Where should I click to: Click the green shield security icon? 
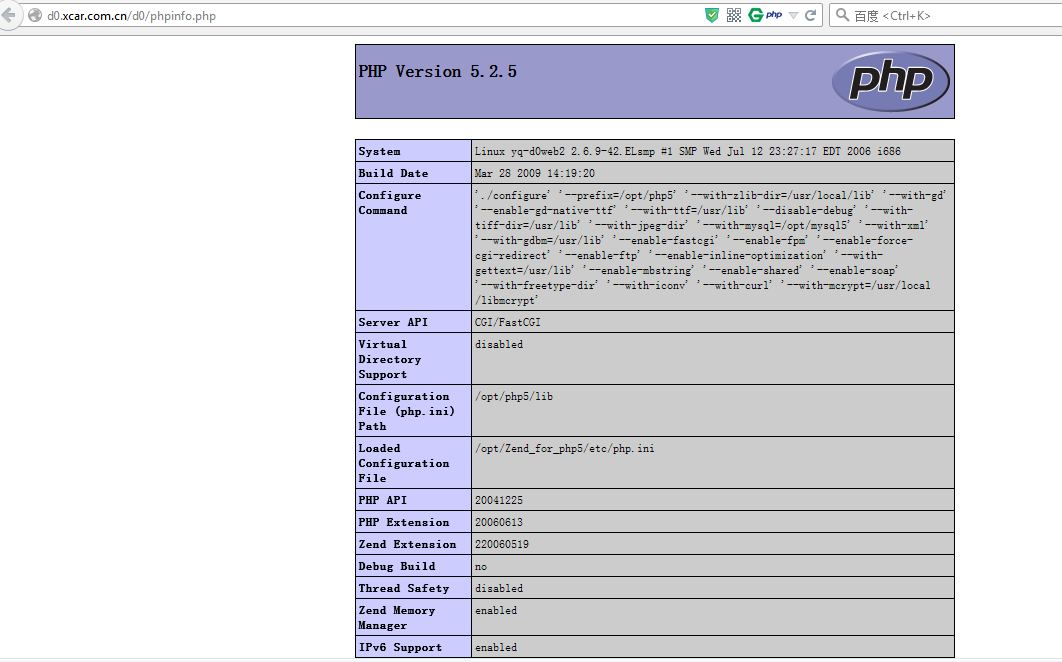tap(712, 15)
